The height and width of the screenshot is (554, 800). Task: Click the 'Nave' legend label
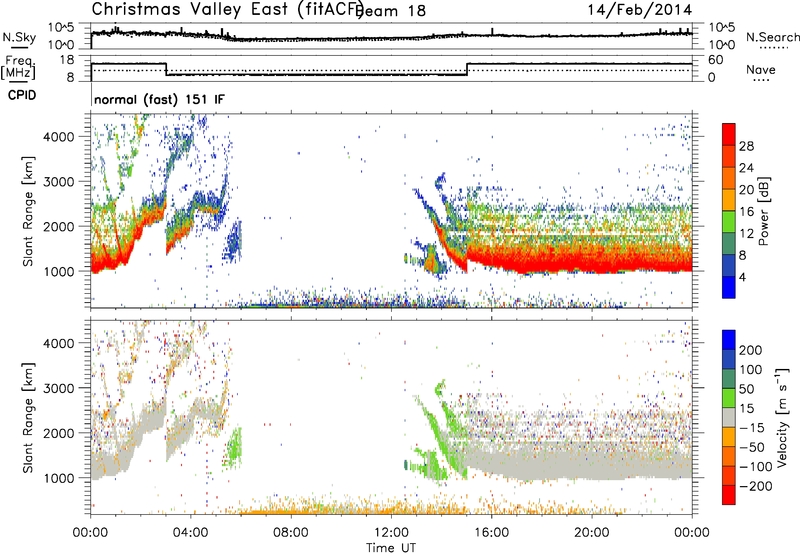(761, 70)
